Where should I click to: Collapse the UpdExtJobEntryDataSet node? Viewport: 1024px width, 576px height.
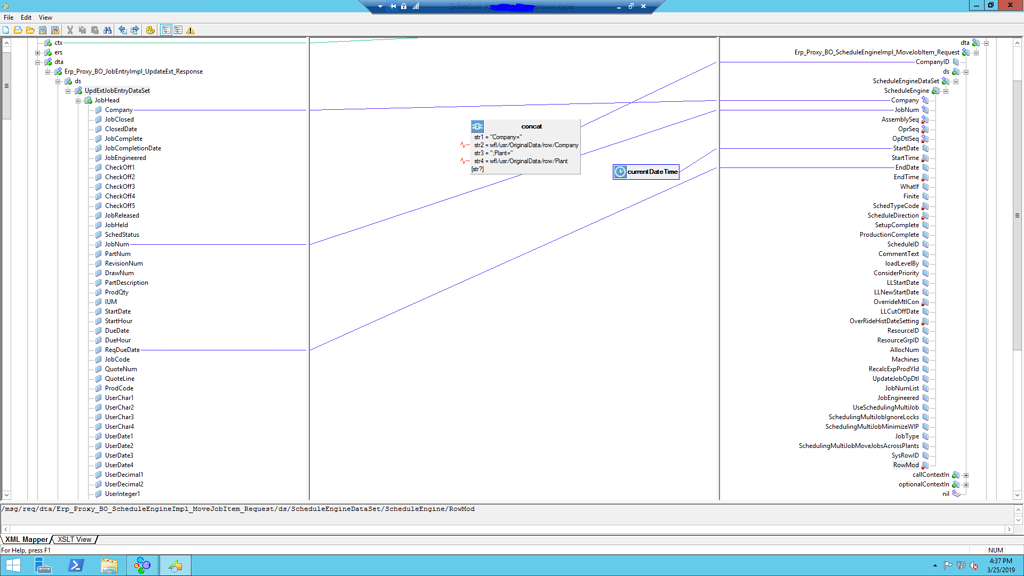click(66, 90)
